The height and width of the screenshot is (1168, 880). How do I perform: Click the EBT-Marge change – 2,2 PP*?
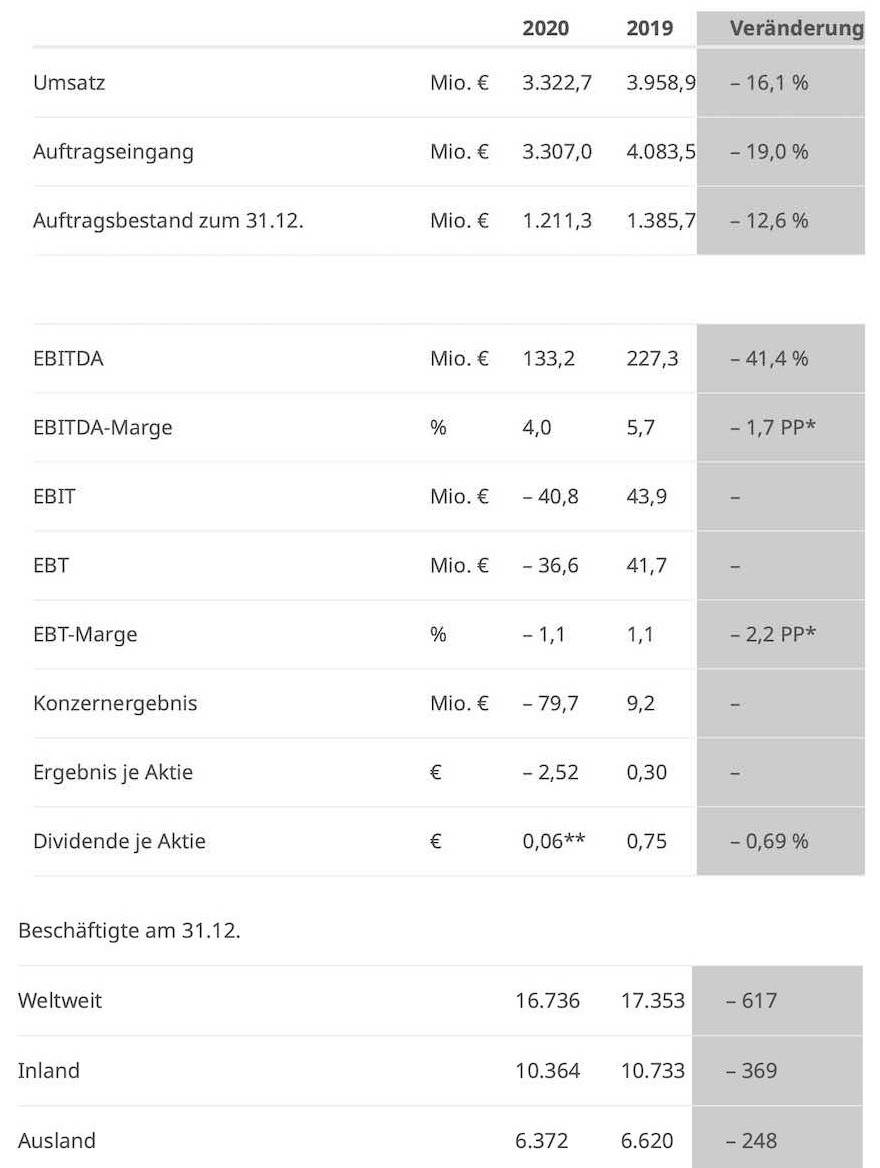point(772,634)
